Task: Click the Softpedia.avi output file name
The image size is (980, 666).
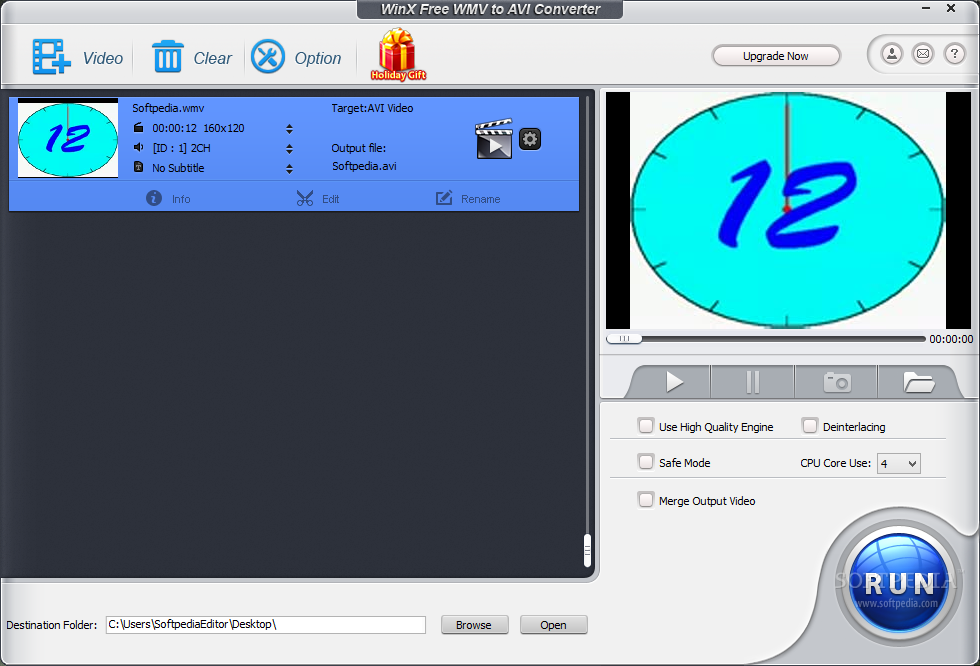Action: 364,166
